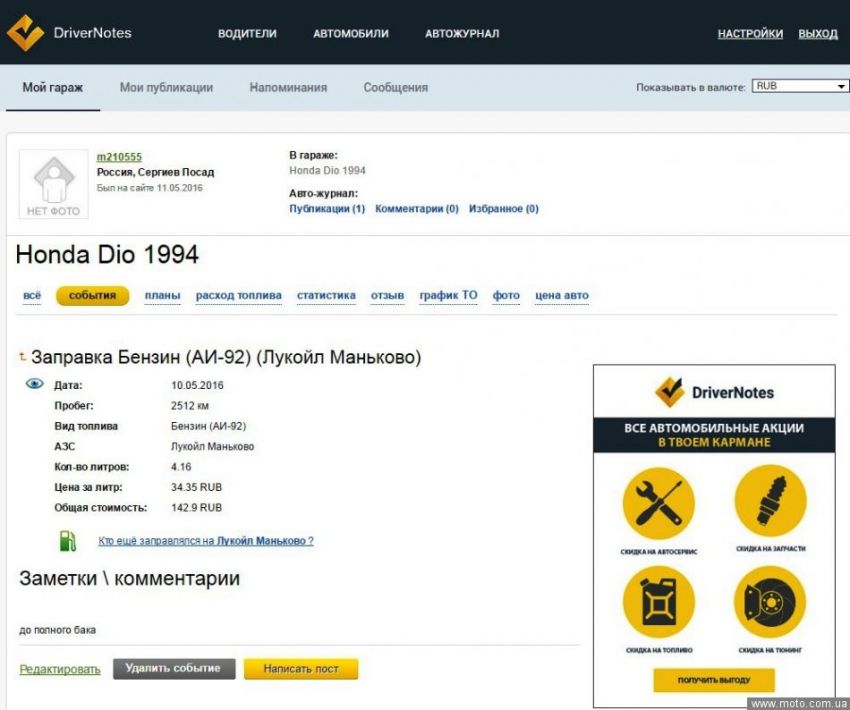Viewport: 850px width, 710px height.
Task: Open the m210555 username link
Action: (119, 157)
